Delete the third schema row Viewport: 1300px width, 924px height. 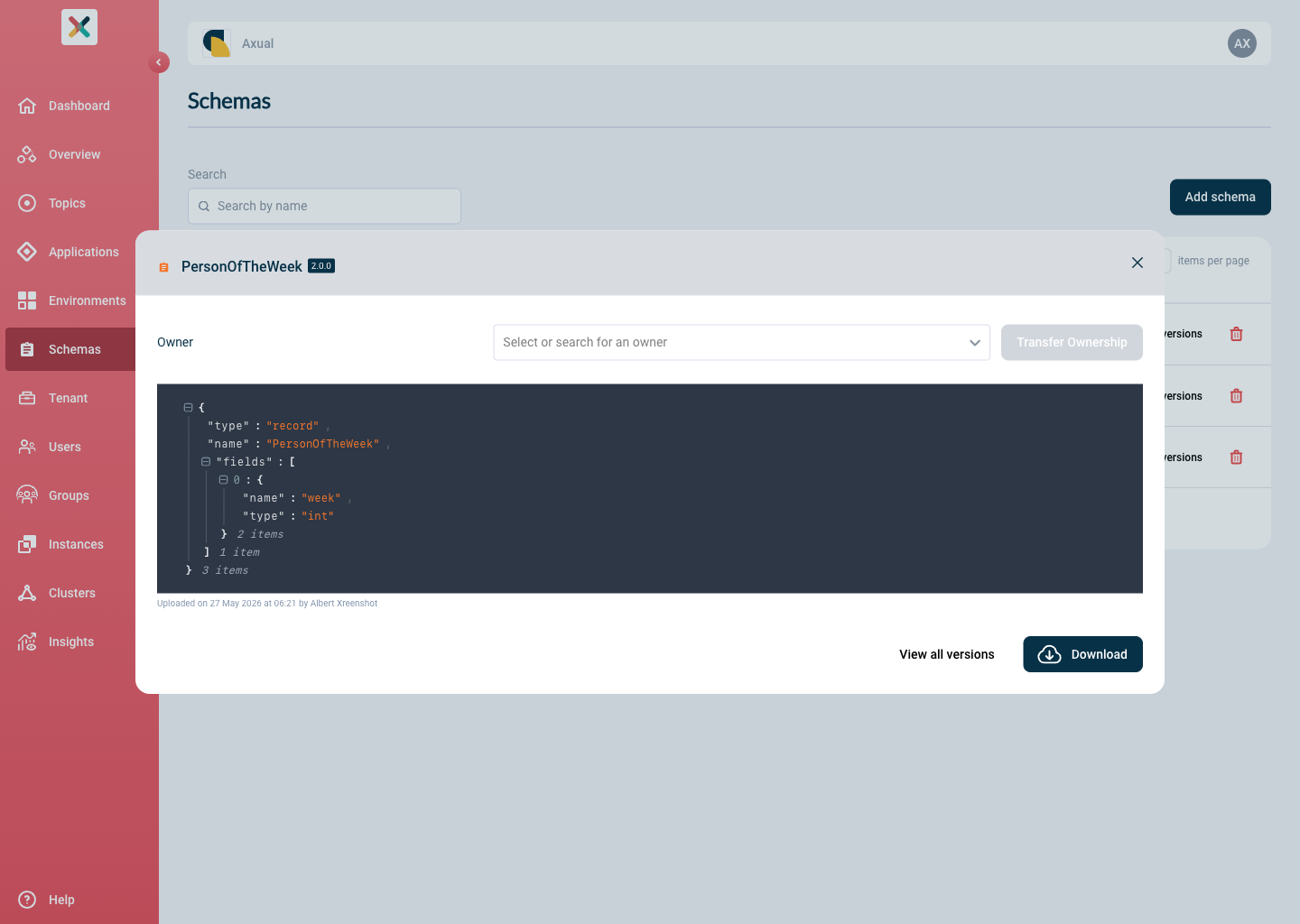click(x=1237, y=457)
